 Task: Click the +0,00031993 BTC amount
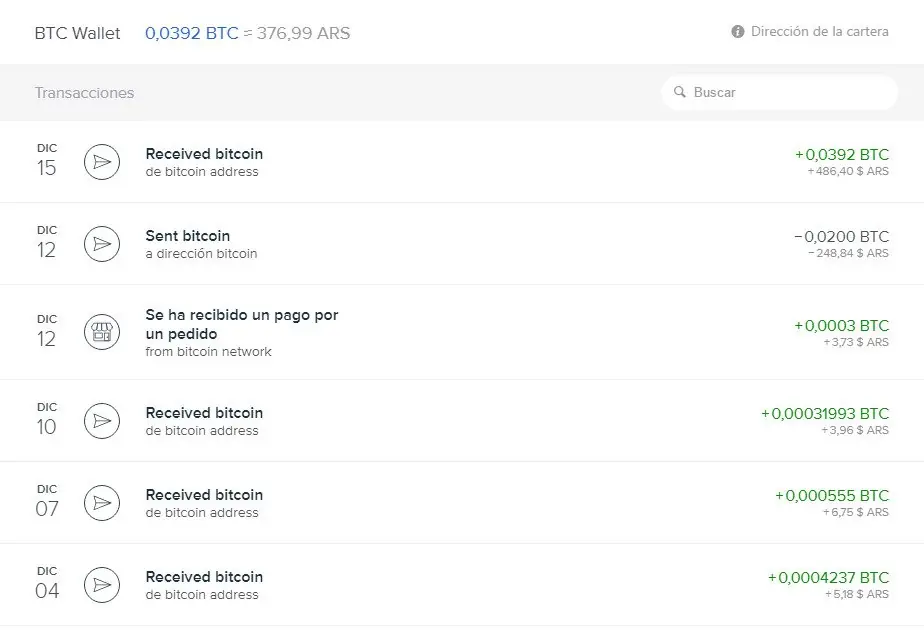tap(824, 413)
